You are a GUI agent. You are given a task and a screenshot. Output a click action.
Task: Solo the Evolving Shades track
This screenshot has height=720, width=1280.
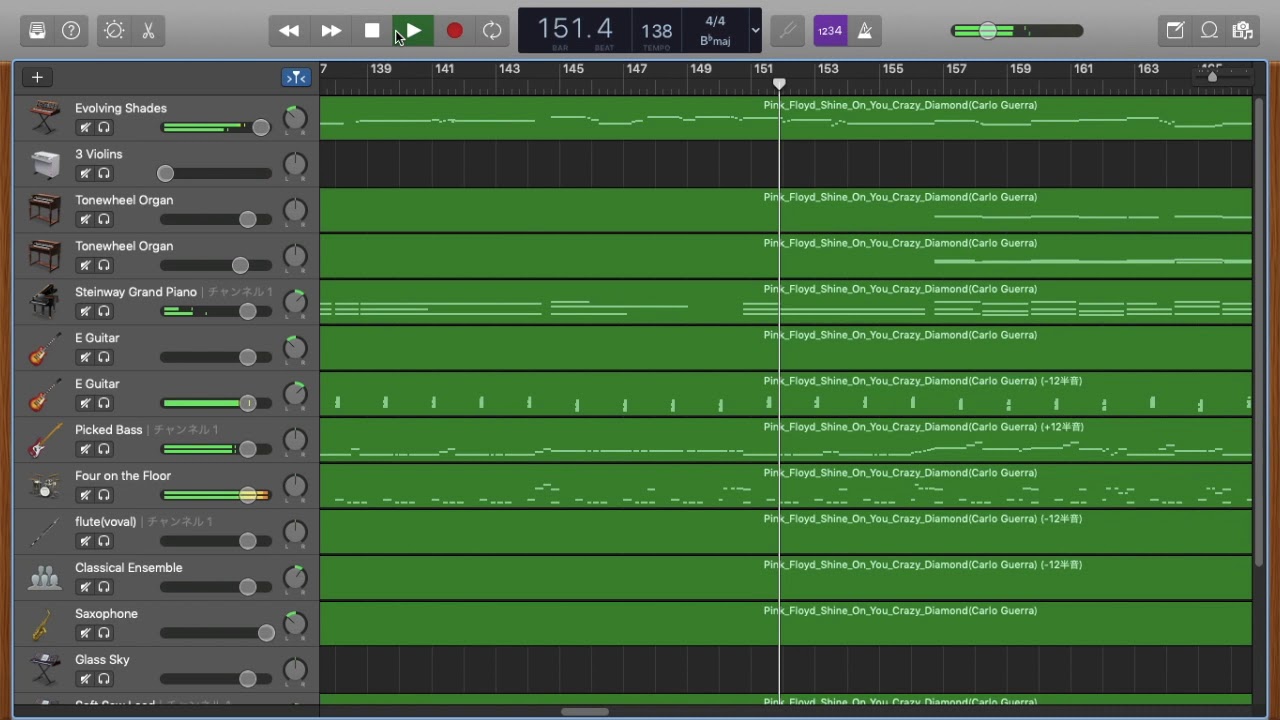pos(104,128)
